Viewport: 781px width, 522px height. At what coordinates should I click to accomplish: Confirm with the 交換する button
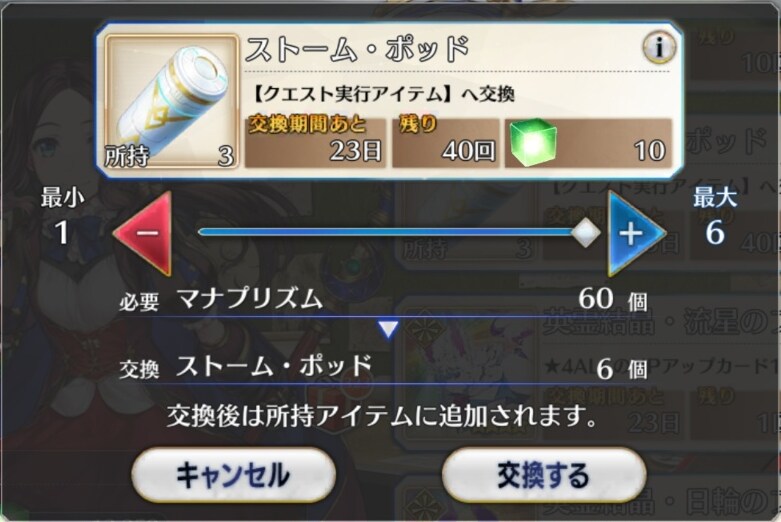coord(544,474)
